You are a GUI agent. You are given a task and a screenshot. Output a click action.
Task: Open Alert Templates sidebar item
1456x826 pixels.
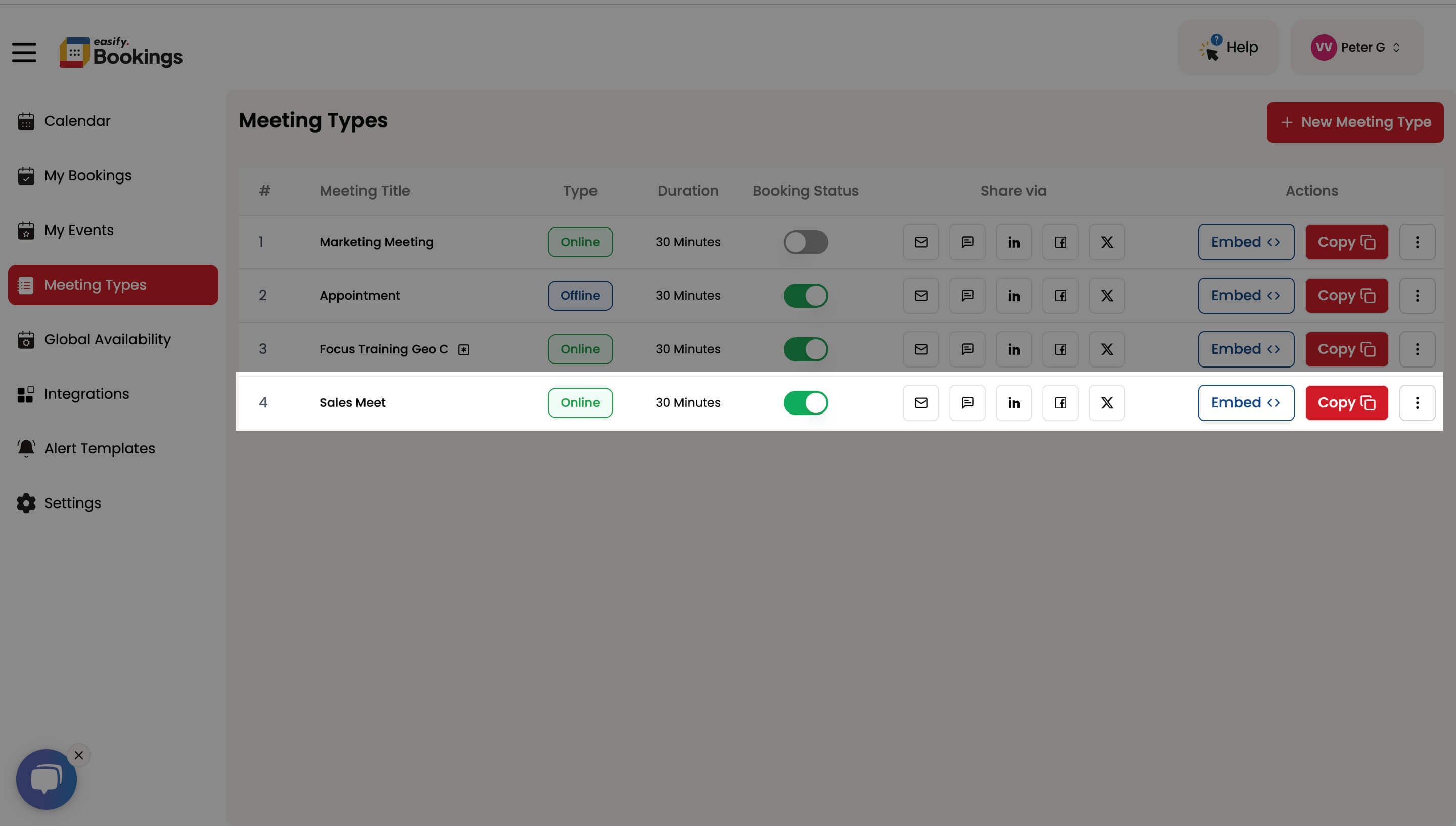99,448
